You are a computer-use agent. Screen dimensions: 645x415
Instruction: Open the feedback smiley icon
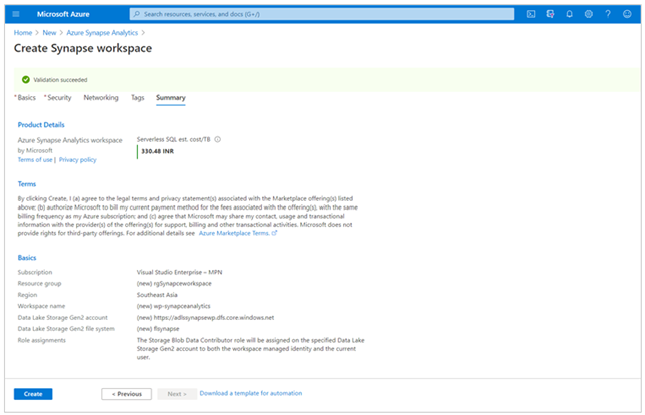click(x=627, y=14)
